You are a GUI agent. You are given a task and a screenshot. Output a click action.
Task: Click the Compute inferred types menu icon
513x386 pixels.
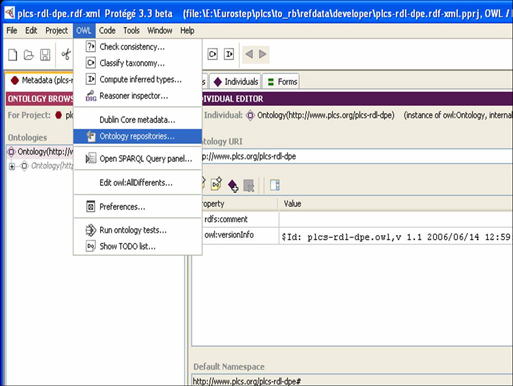click(90, 79)
